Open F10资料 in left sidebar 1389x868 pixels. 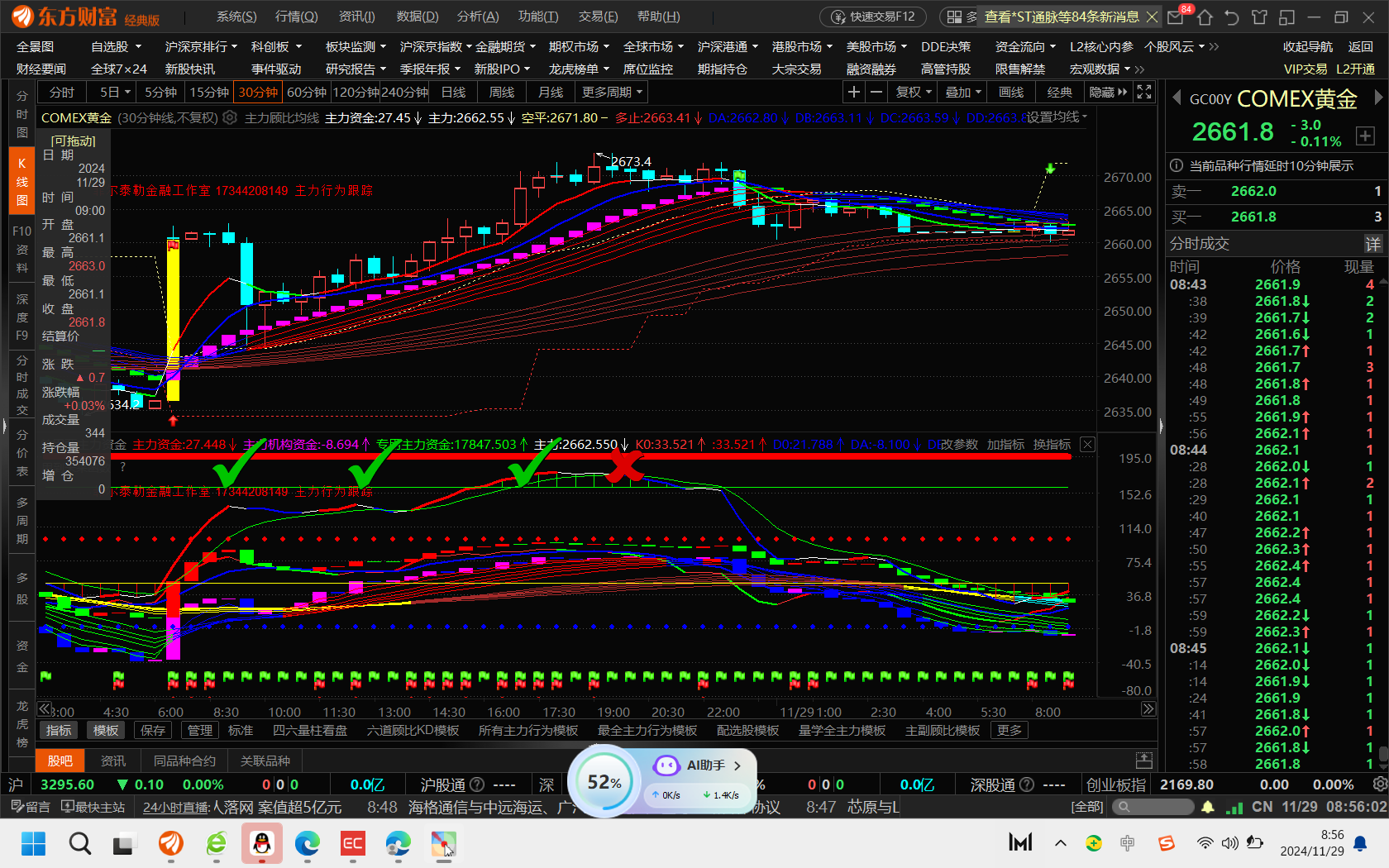[x=22, y=249]
